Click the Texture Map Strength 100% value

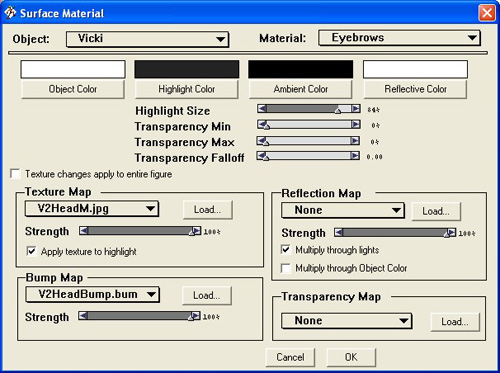coord(212,232)
